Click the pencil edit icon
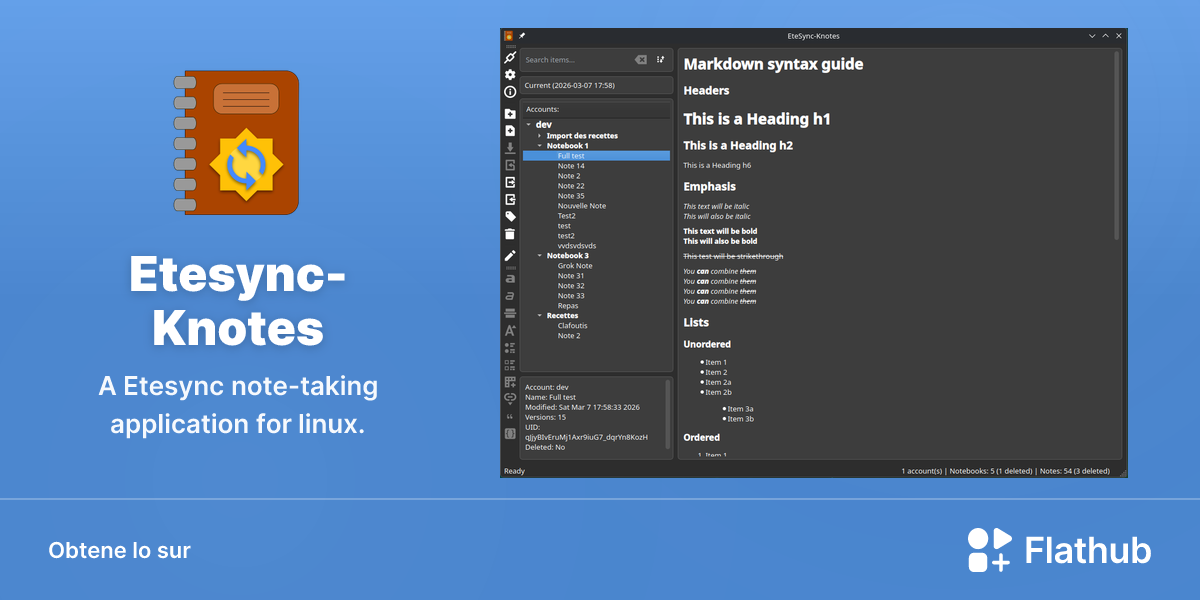This screenshot has height=600, width=1200. click(x=510, y=256)
